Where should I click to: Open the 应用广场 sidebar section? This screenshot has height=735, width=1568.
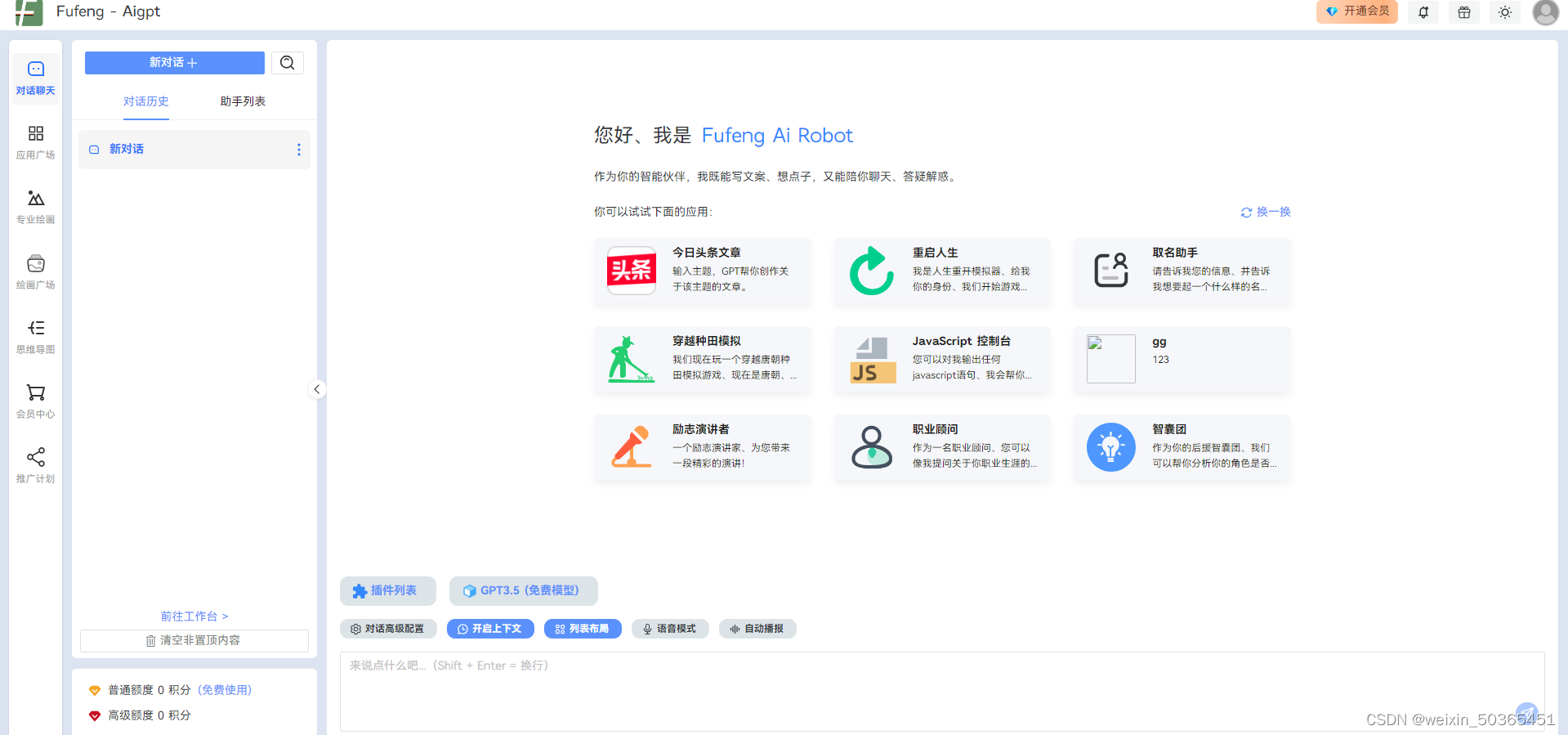click(36, 143)
